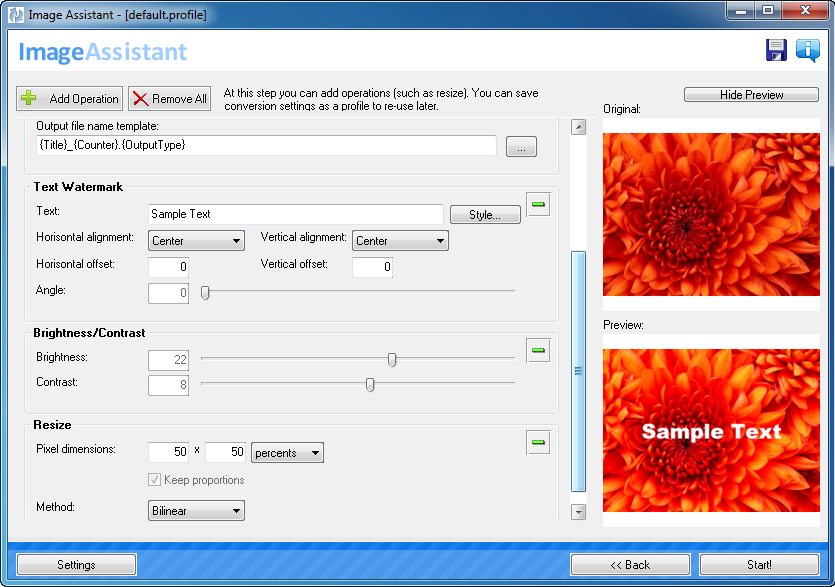Click the save profile floppy disk icon
Image resolution: width=835 pixels, height=587 pixels.
(x=776, y=51)
